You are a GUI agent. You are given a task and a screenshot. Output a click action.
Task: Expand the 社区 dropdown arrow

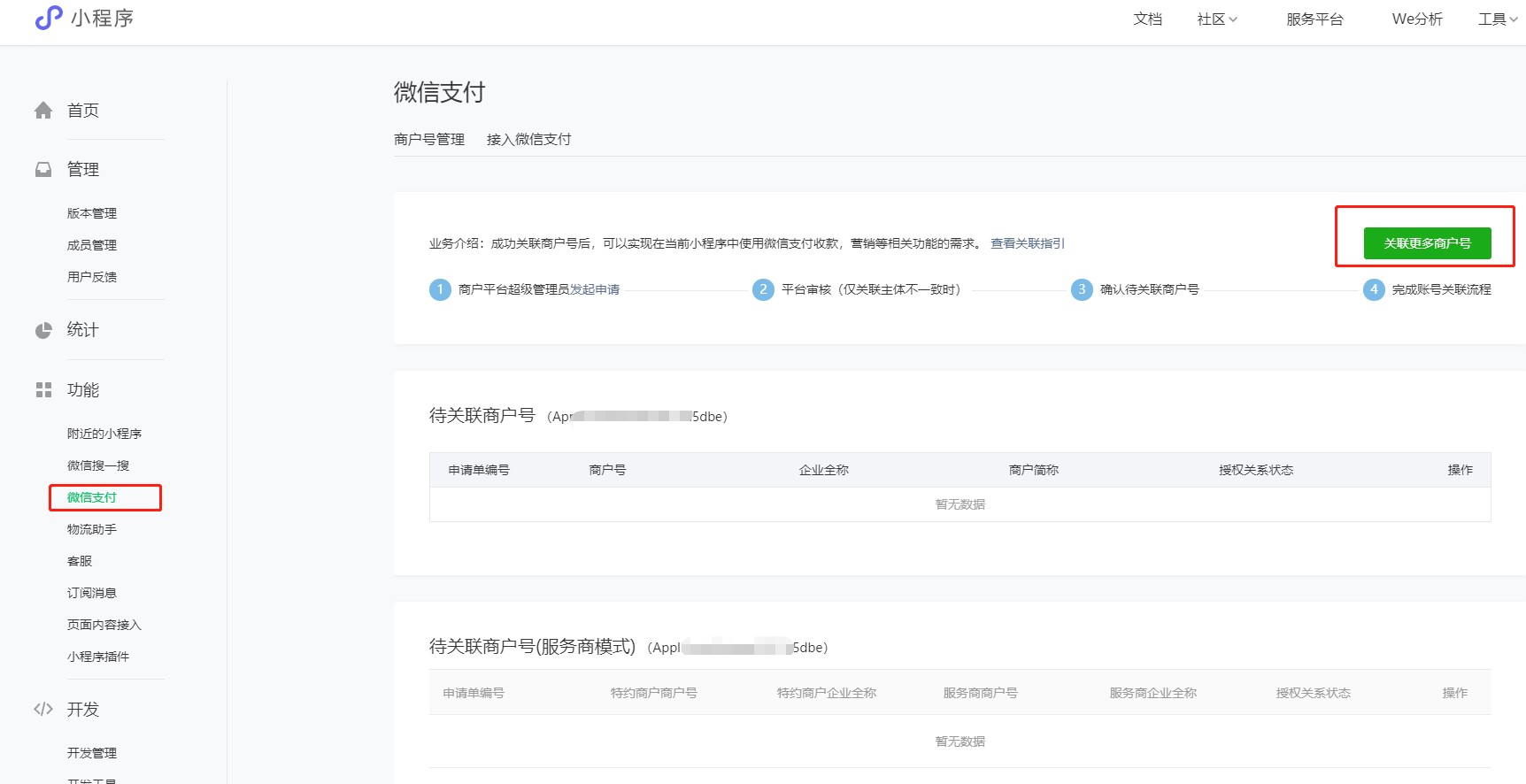click(x=1233, y=19)
